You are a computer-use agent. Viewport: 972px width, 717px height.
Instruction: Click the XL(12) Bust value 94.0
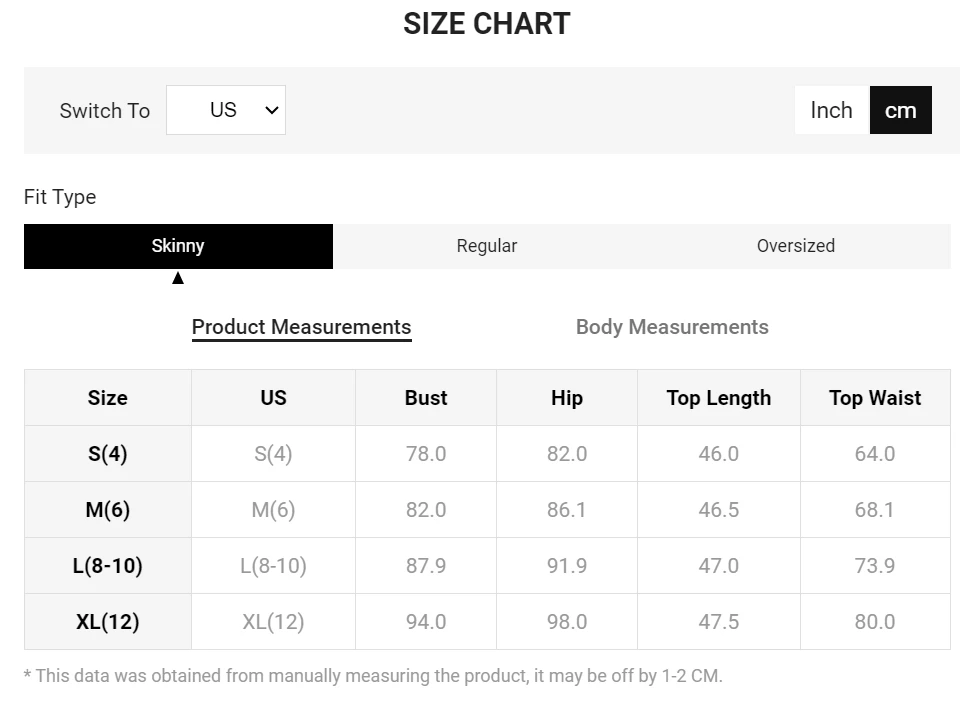point(426,622)
